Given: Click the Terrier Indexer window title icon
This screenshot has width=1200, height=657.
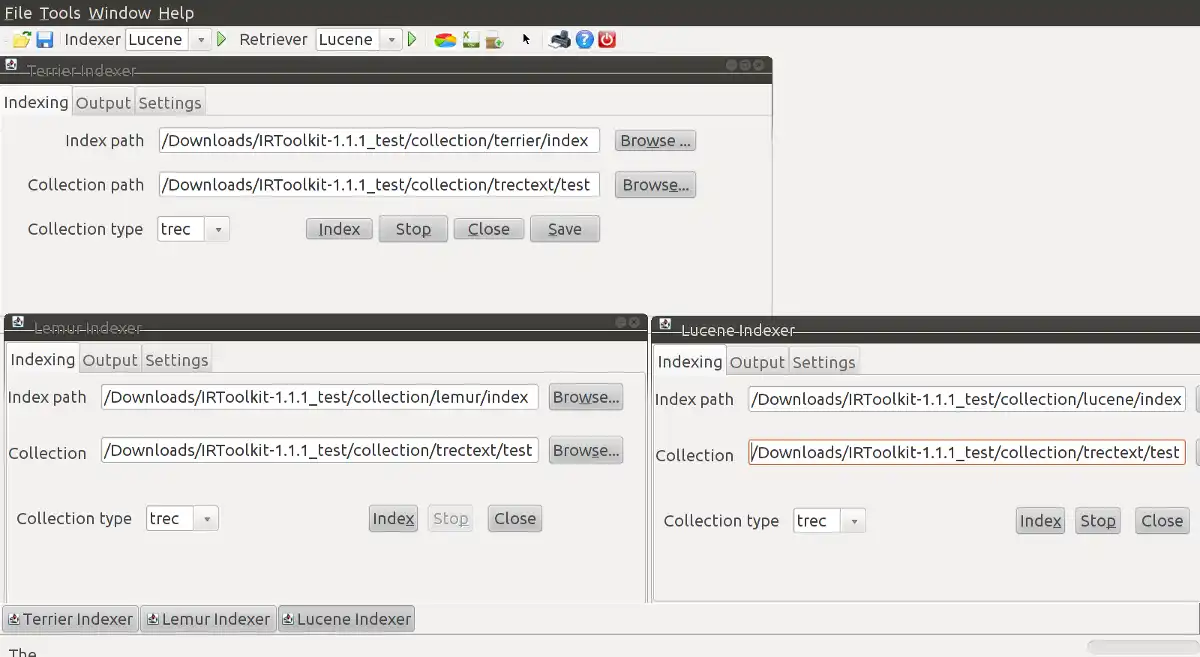Looking at the screenshot, I should pyautogui.click(x=12, y=65).
